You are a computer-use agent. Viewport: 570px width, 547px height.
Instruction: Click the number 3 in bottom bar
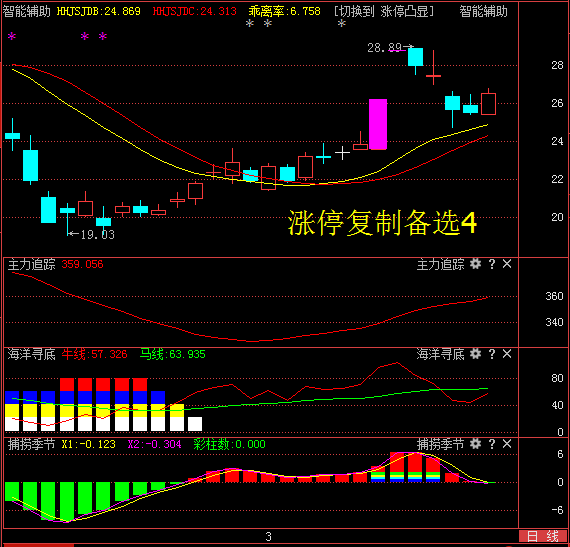[x=268, y=536]
